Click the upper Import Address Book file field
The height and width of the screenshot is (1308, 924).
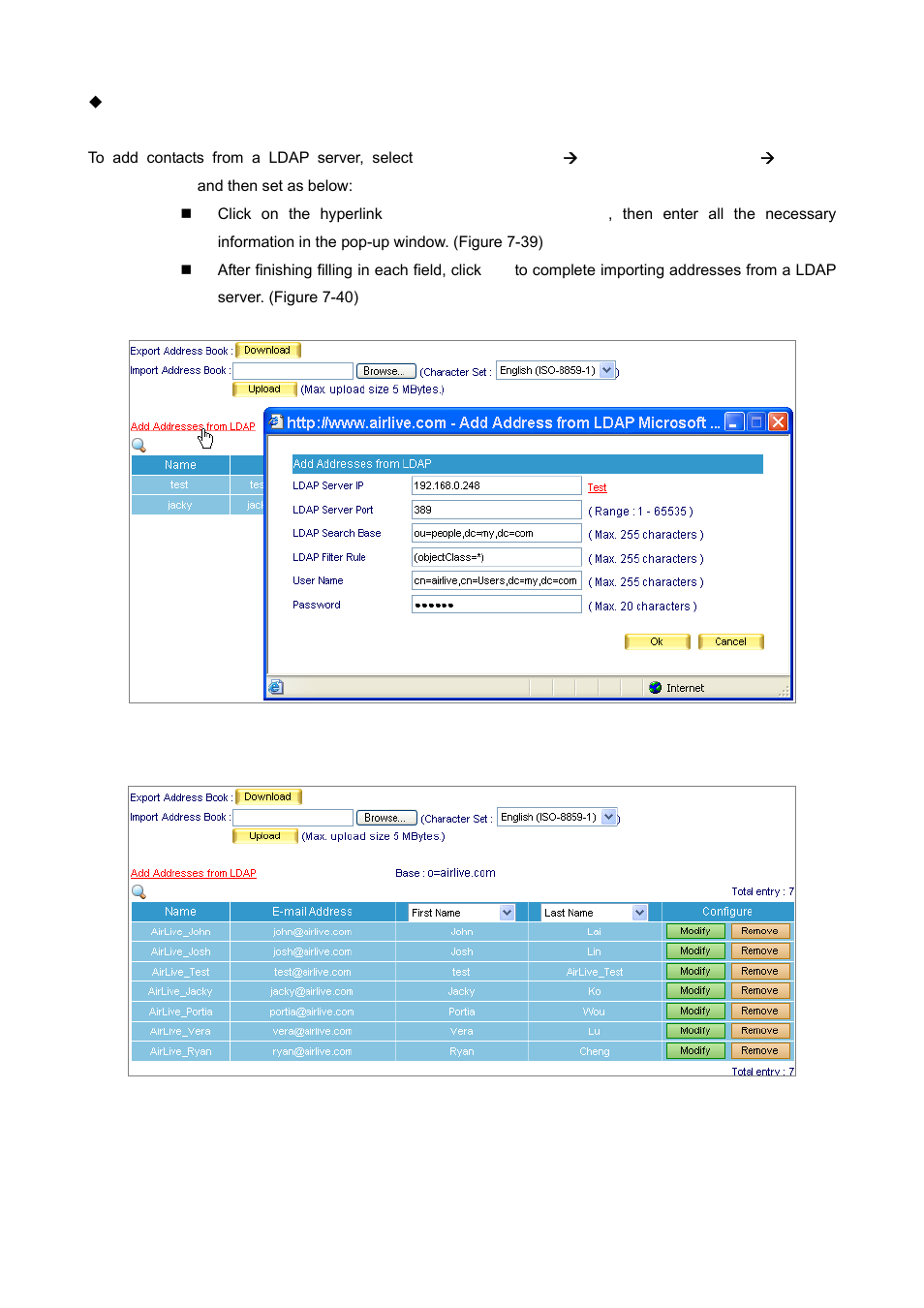(x=293, y=371)
